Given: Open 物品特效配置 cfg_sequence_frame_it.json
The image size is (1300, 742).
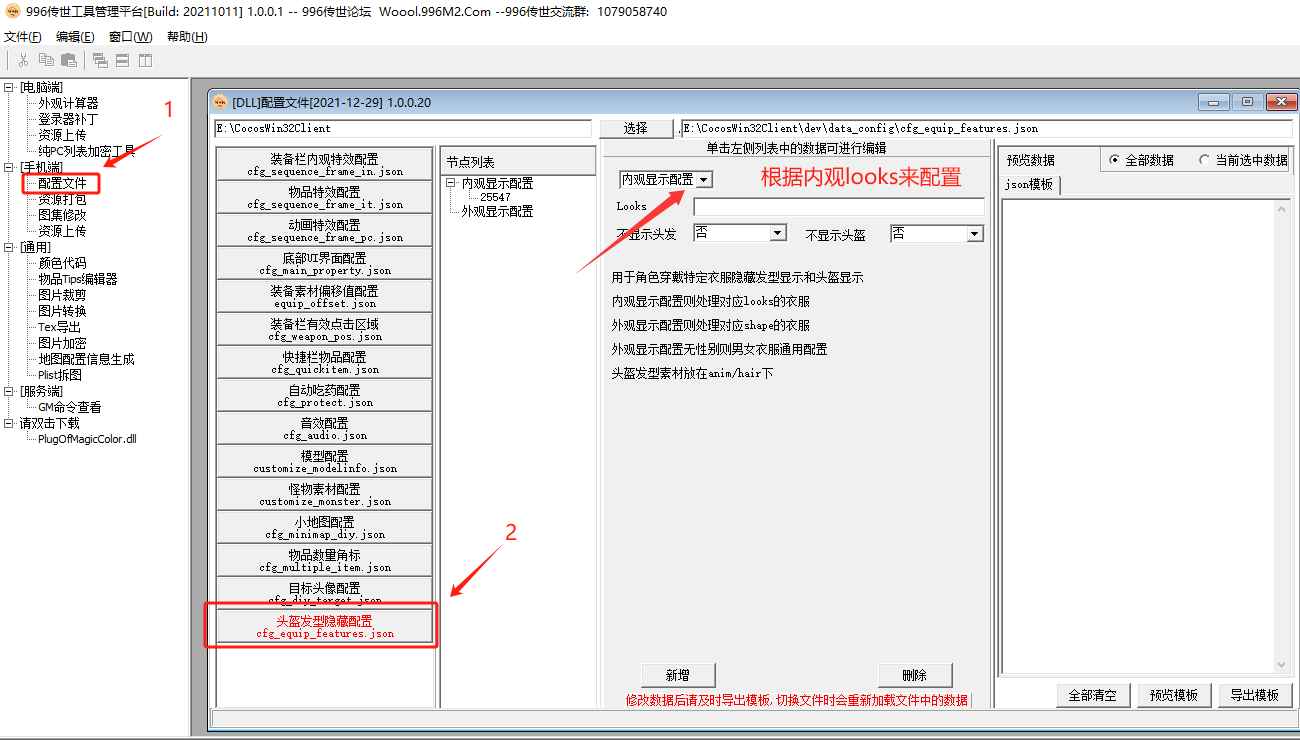Looking at the screenshot, I should [x=325, y=198].
